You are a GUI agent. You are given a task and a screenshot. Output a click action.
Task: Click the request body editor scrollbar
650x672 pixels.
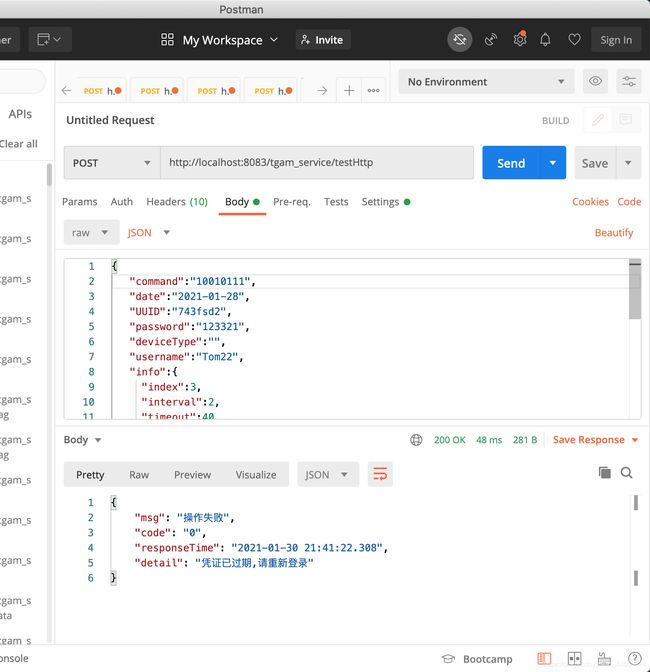coord(635,289)
